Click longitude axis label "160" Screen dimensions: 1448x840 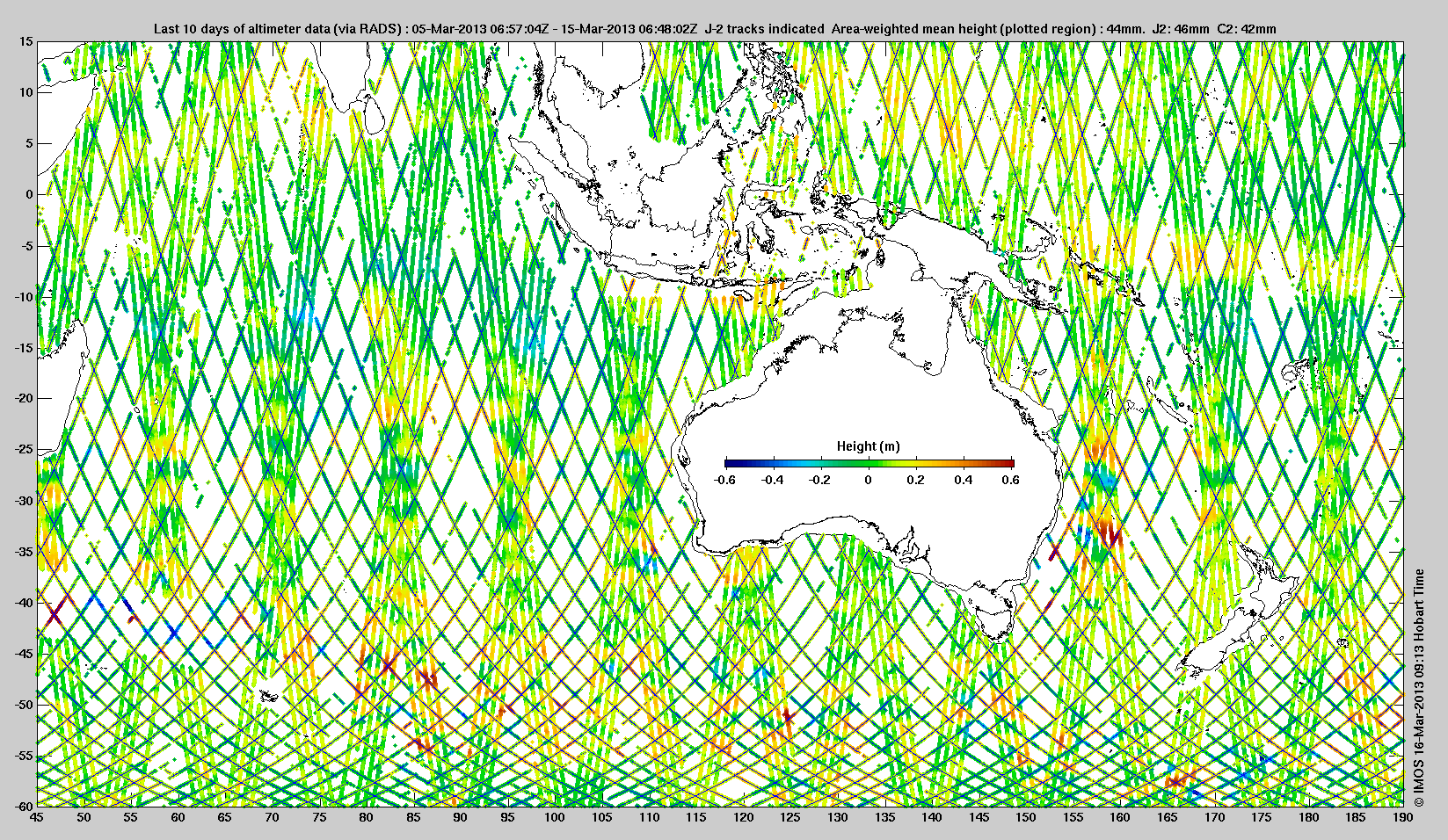[1120, 817]
